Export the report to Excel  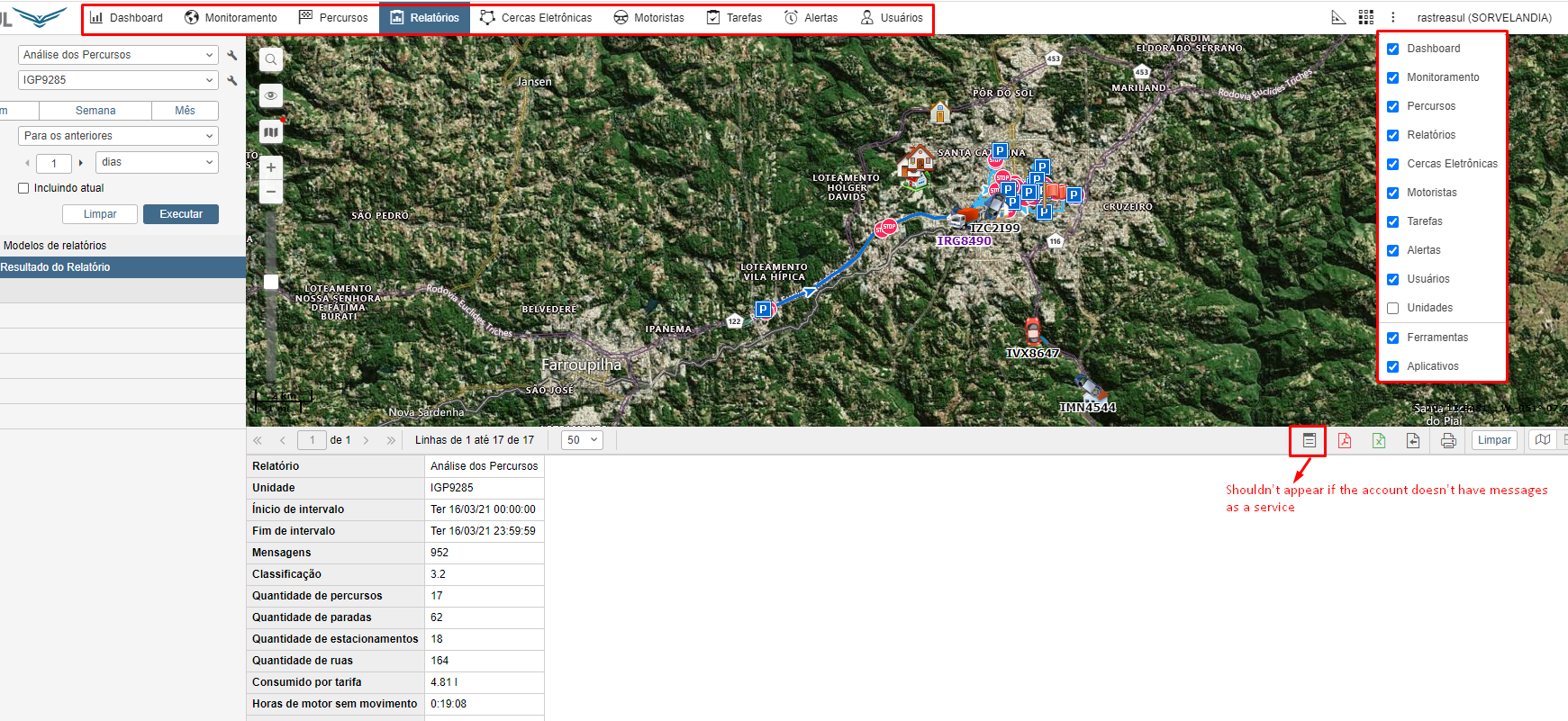point(1378,440)
